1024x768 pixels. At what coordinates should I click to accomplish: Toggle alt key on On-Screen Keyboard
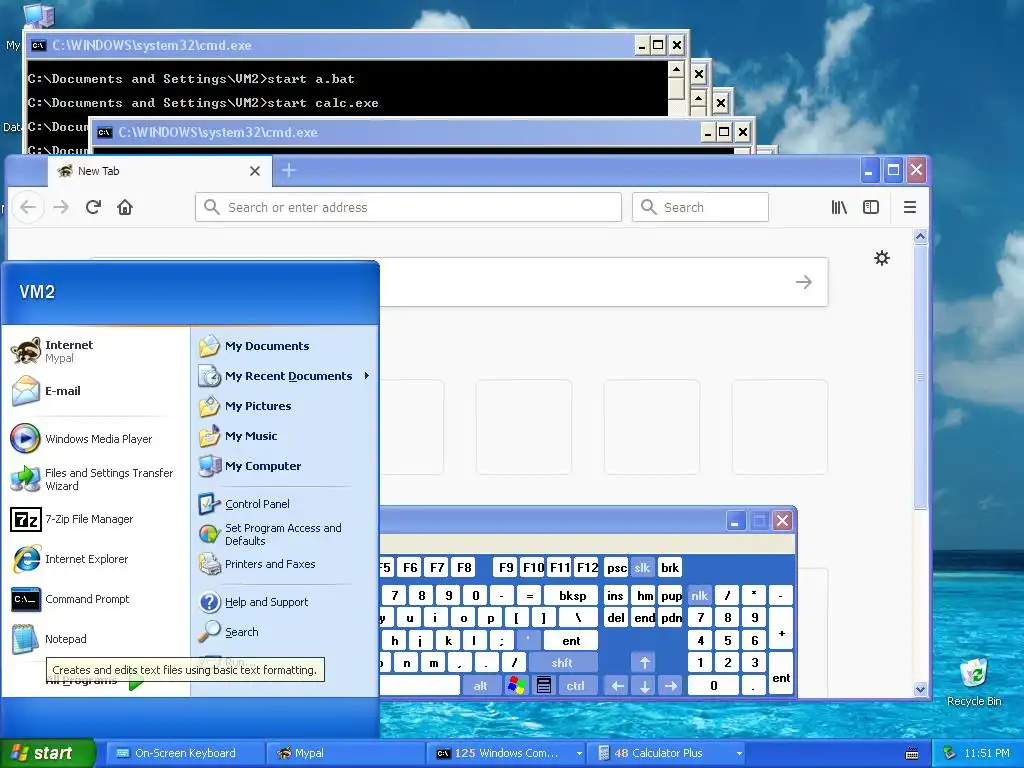pyautogui.click(x=480, y=686)
